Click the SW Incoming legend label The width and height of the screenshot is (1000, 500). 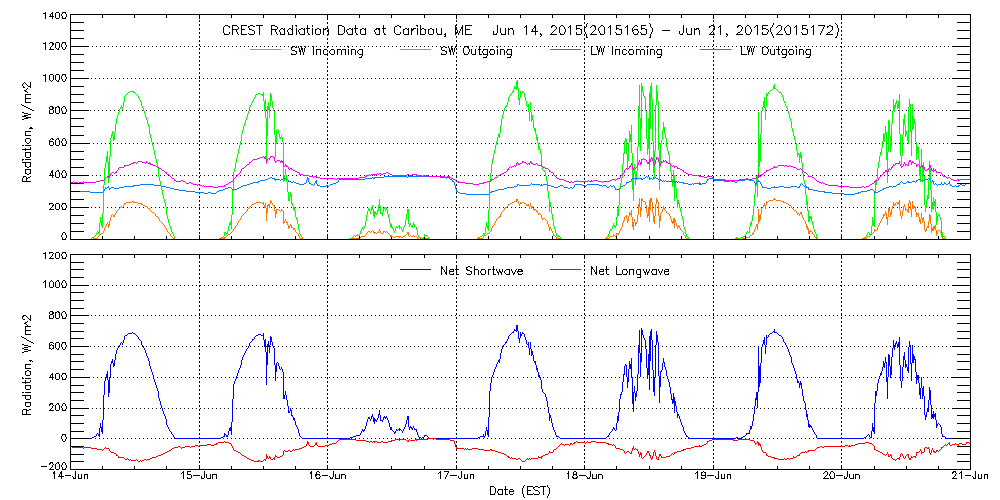(324, 51)
